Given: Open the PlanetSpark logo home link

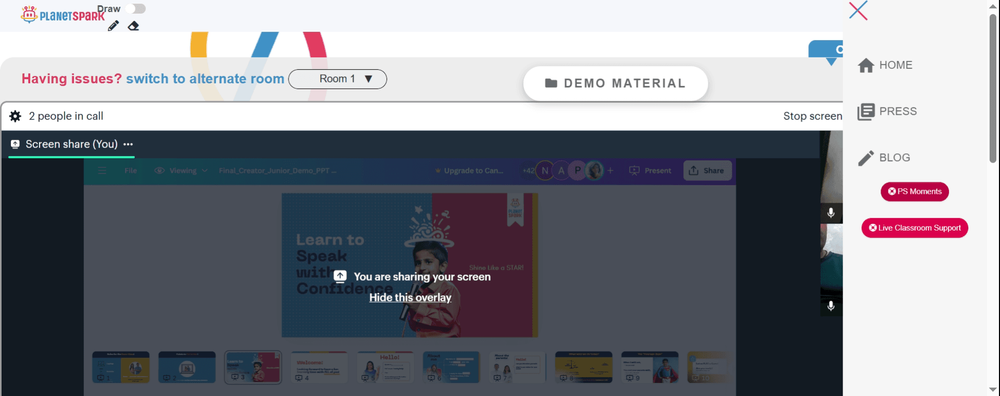Looking at the screenshot, I should click(62, 15).
